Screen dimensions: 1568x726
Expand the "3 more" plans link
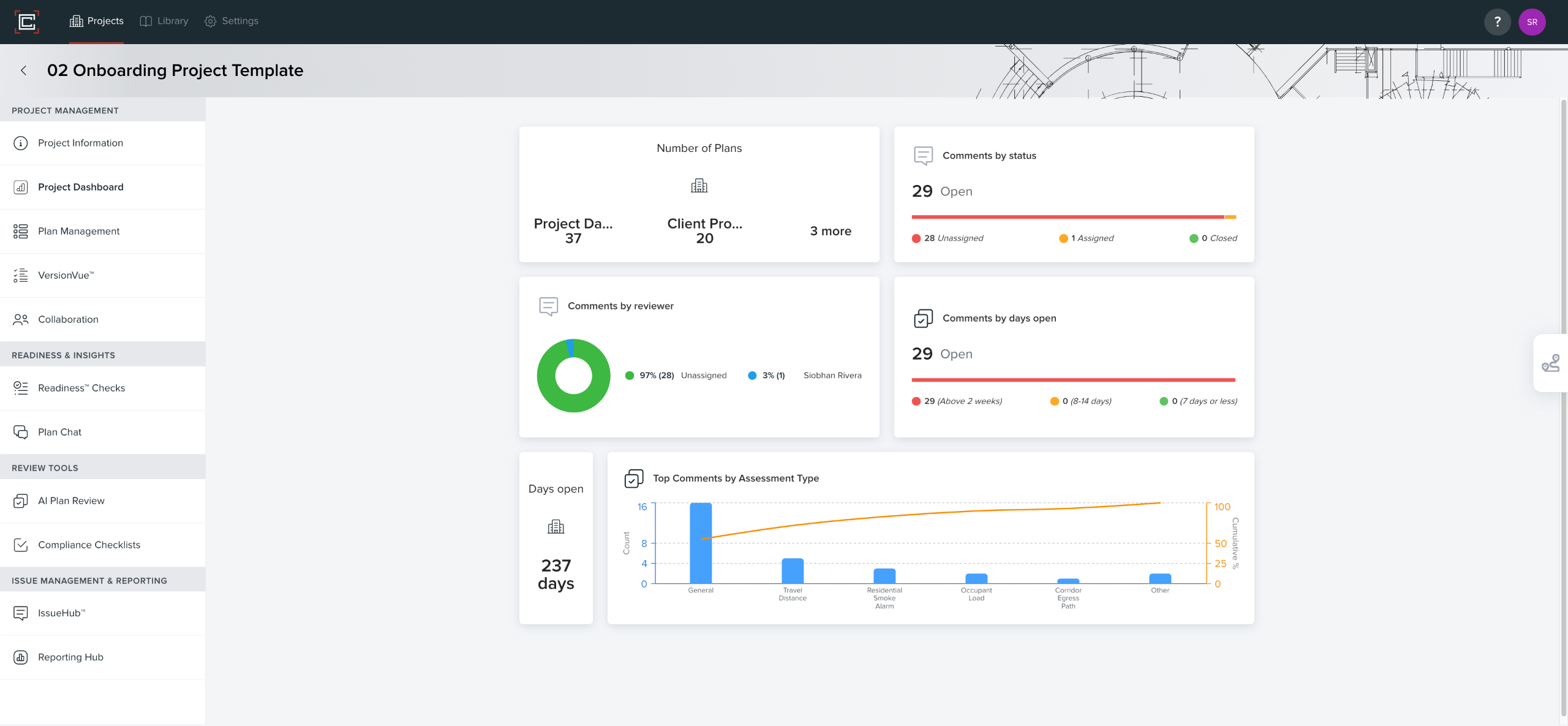click(x=831, y=231)
